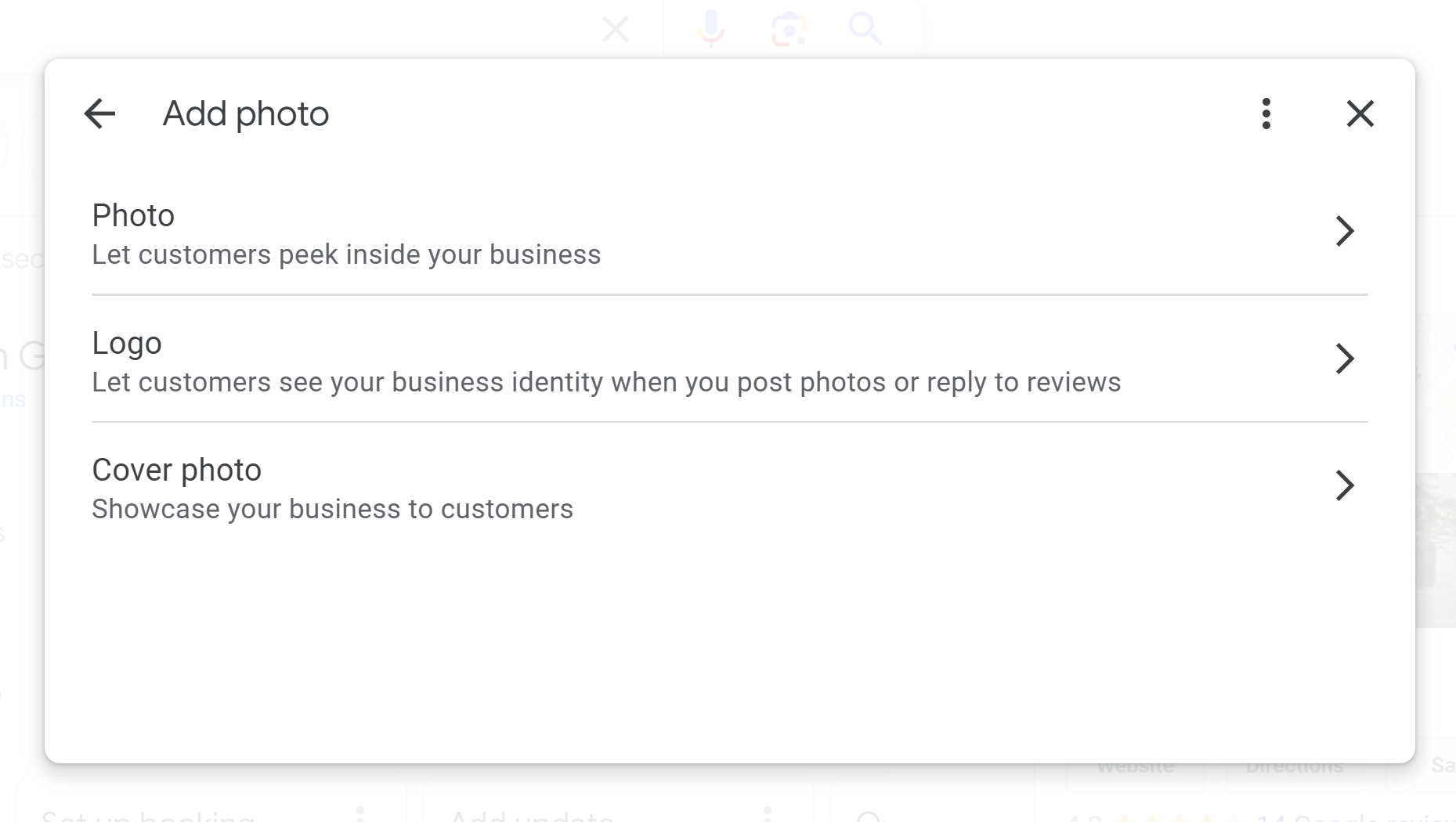Click the partially hidden Add update card
The height and width of the screenshot is (822, 1456).
click(533, 812)
